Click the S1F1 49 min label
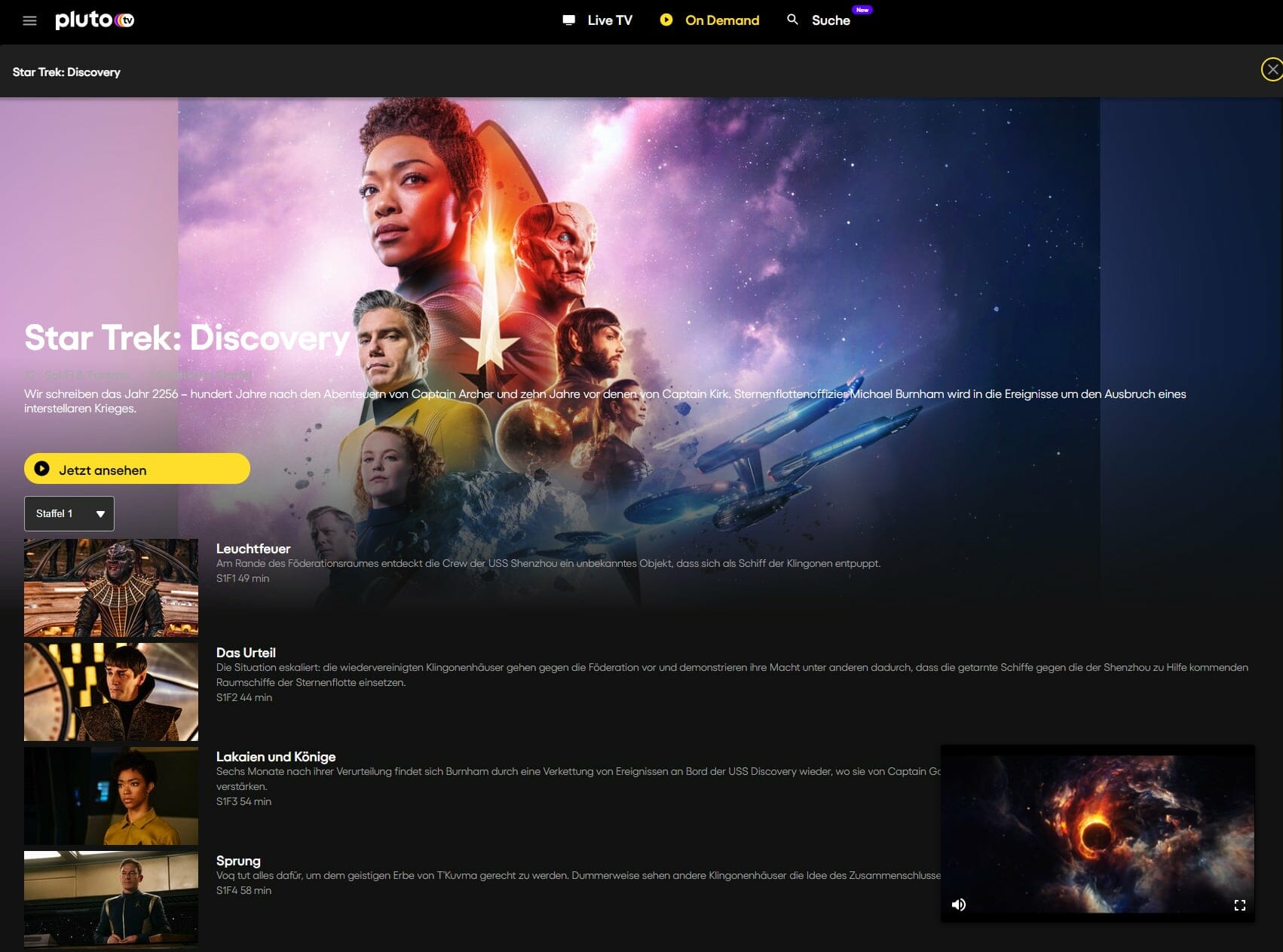The image size is (1283, 952). (243, 579)
